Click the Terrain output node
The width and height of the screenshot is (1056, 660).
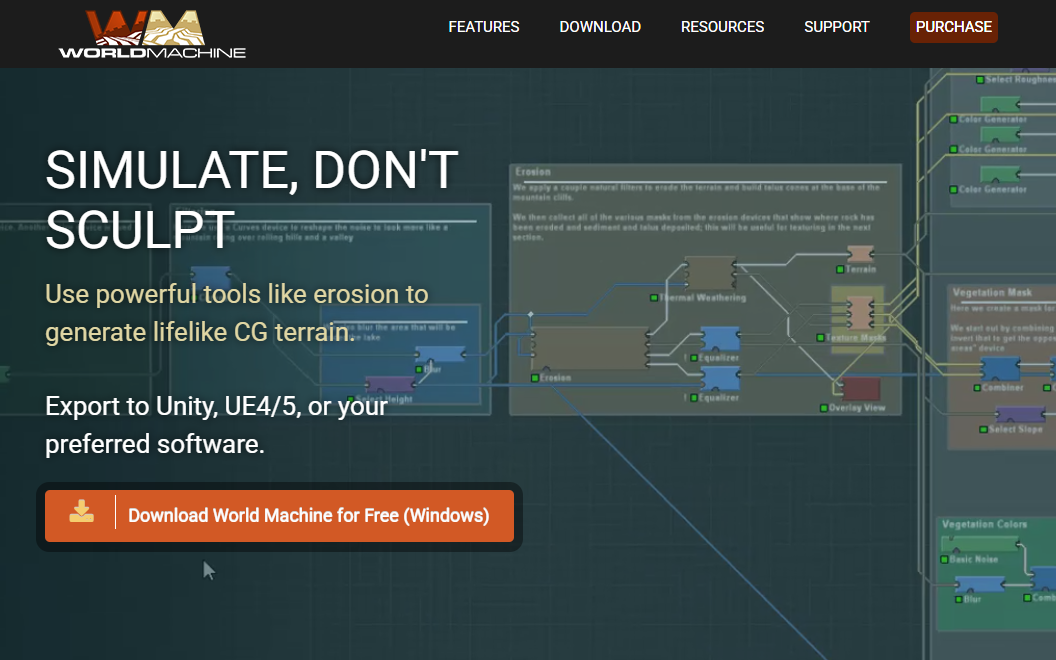pos(860,254)
